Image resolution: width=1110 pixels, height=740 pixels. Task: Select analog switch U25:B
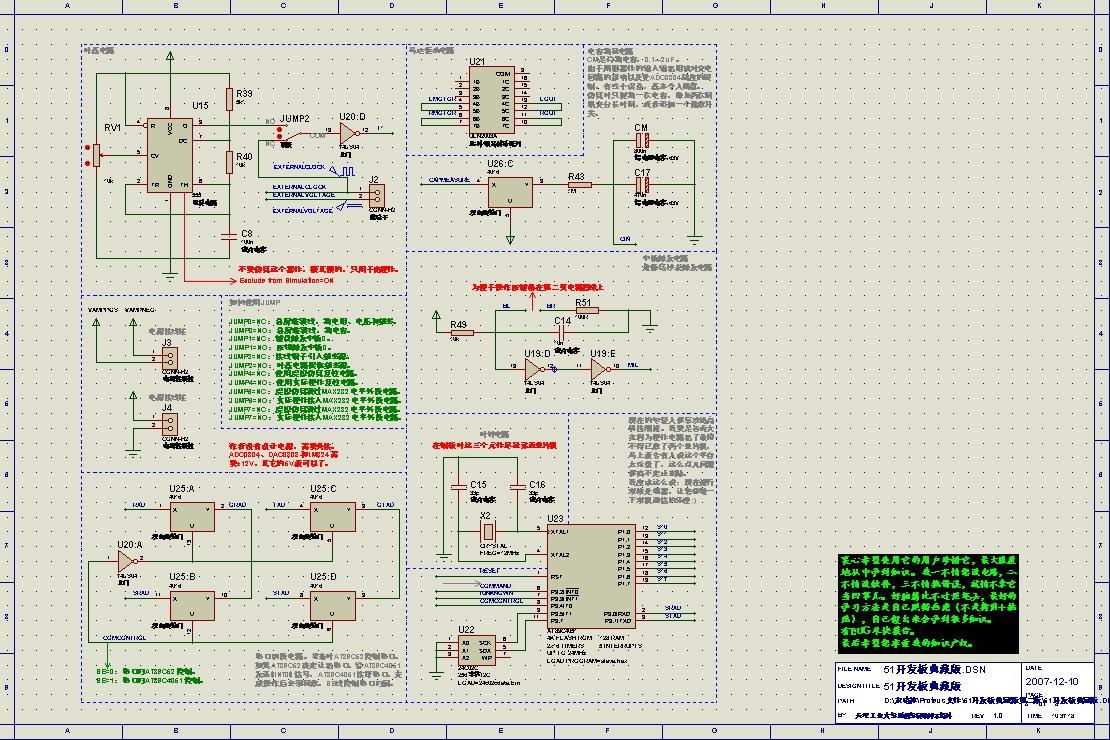click(193, 606)
